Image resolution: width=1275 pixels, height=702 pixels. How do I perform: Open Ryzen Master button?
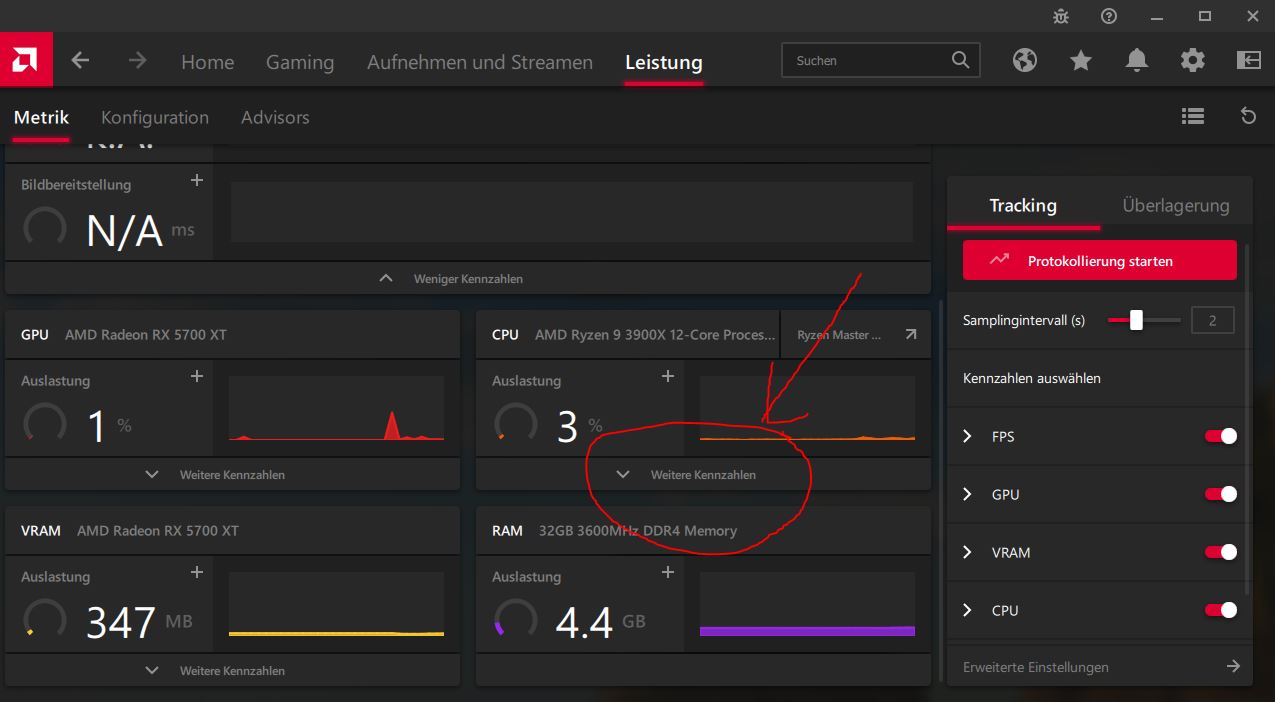pos(855,335)
